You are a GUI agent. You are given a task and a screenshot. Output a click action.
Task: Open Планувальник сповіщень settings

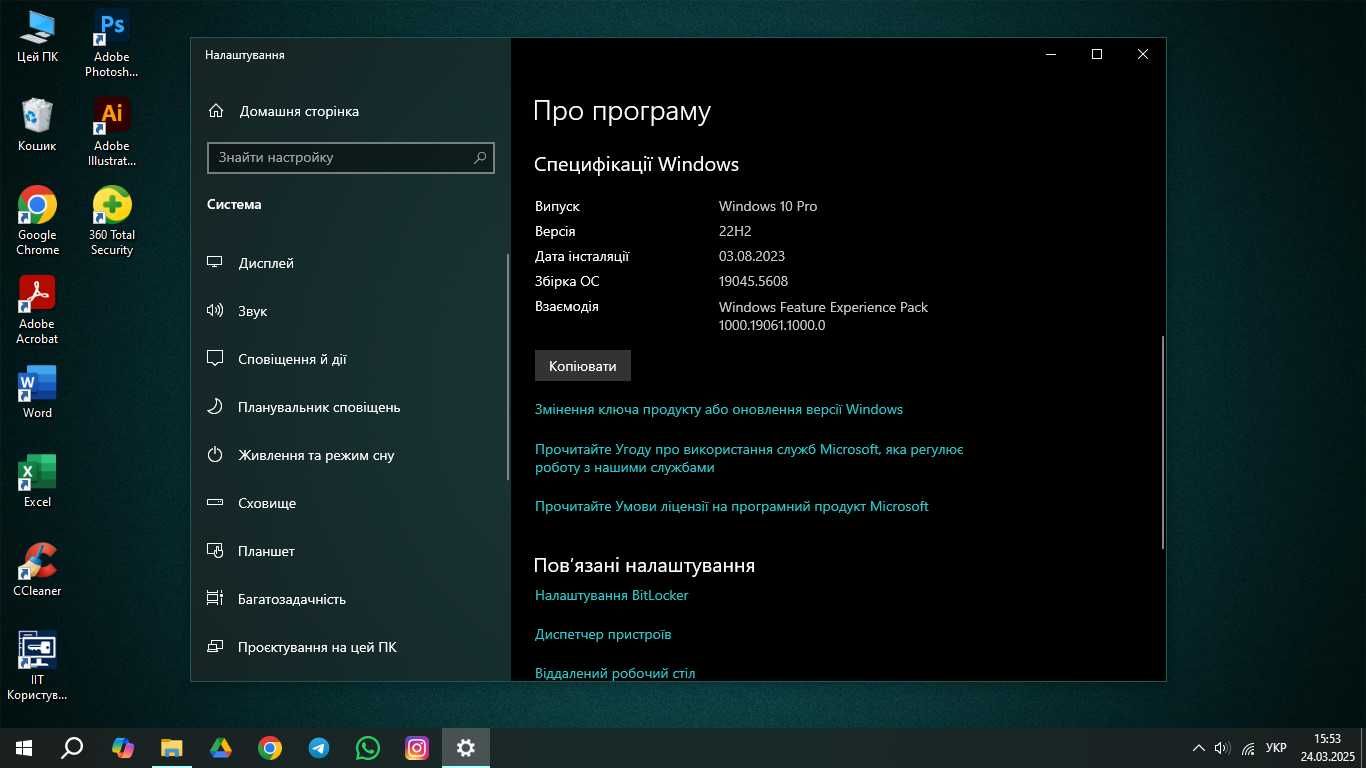coord(350,407)
